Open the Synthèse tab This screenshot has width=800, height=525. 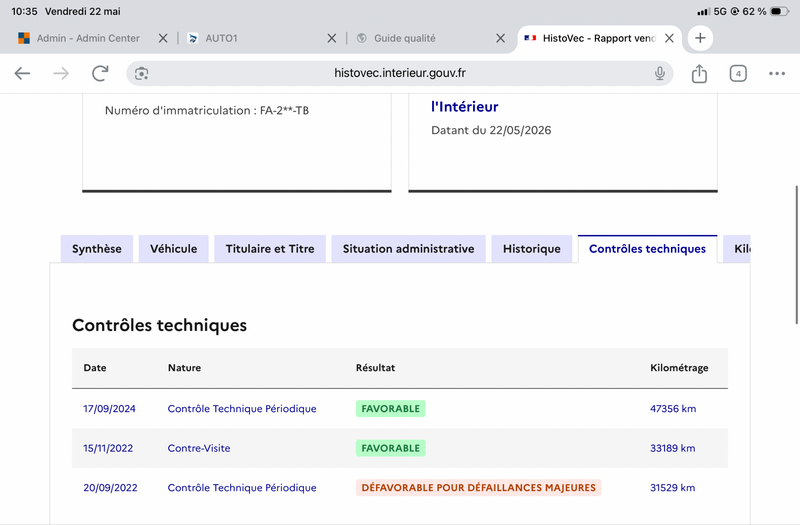(x=97, y=249)
